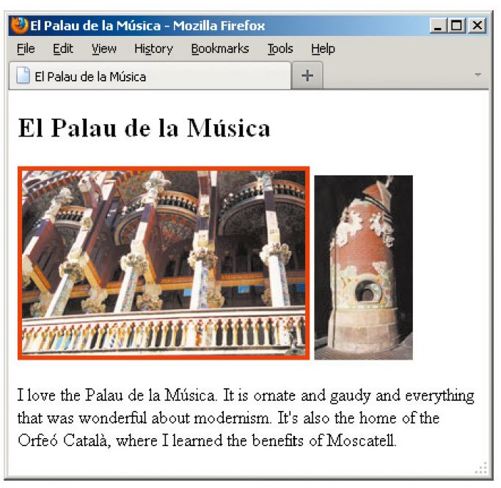Screen dimensions: 501x488
Task: Maximize the Firefox window
Action: click(x=457, y=26)
